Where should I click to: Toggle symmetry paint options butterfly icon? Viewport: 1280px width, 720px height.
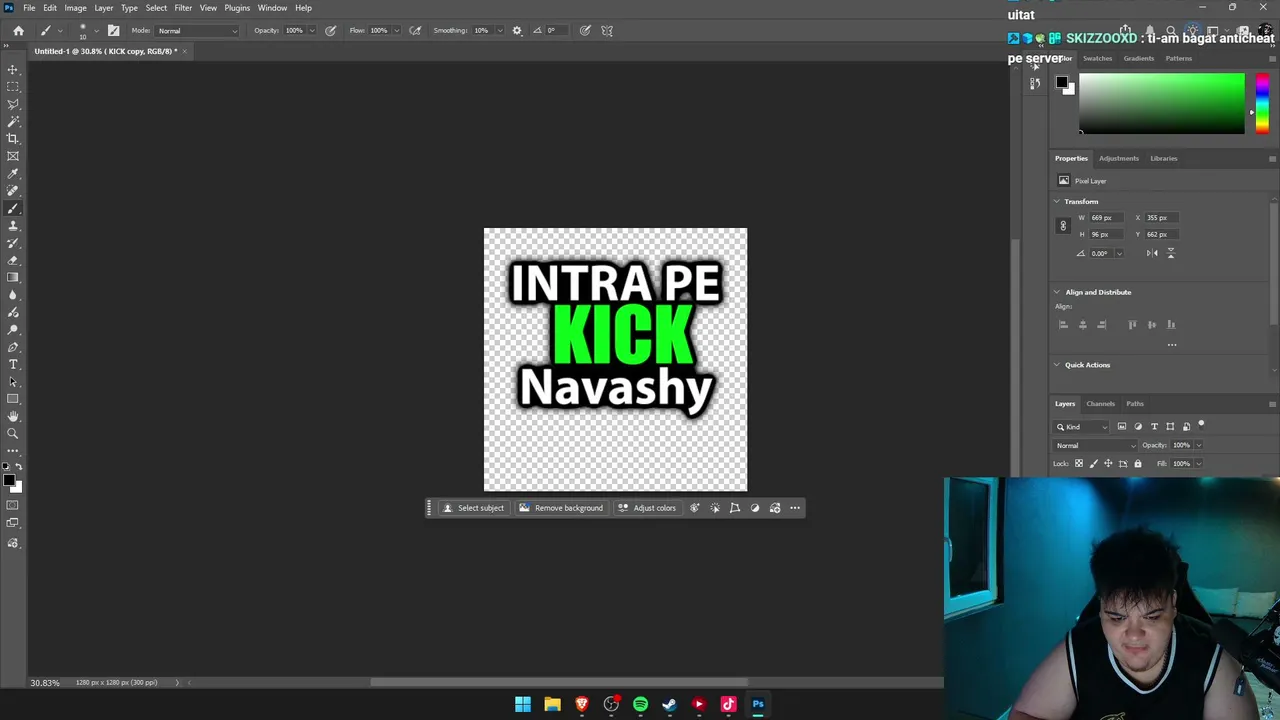click(x=607, y=30)
